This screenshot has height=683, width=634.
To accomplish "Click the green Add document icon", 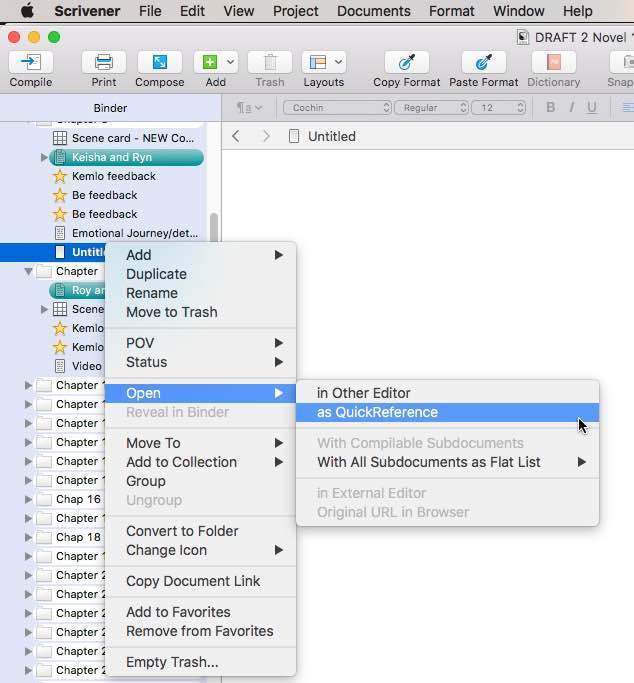I will pyautogui.click(x=210, y=63).
